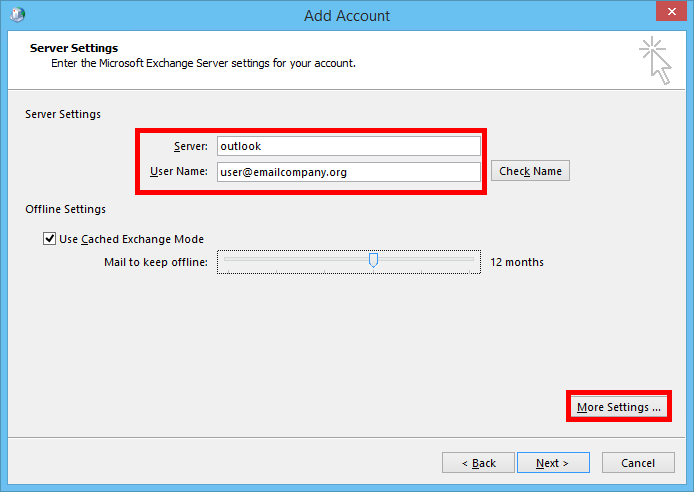
Task: Click the Add Account title bar text
Action: (x=347, y=16)
